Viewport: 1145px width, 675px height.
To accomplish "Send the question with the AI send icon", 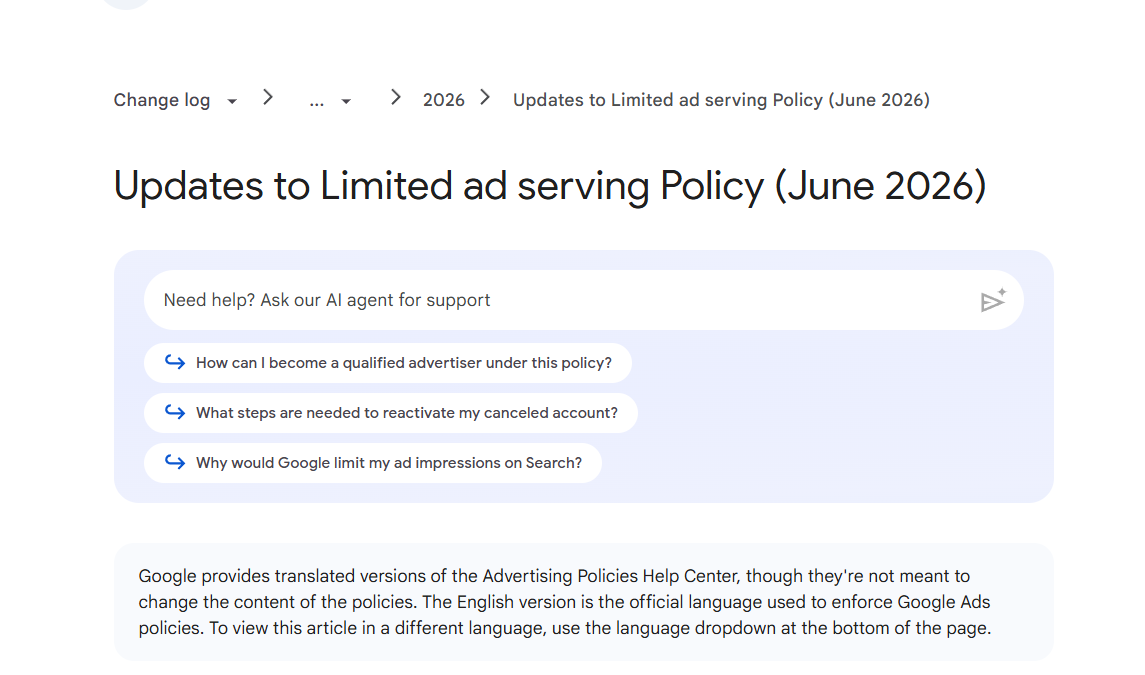I will tap(993, 300).
